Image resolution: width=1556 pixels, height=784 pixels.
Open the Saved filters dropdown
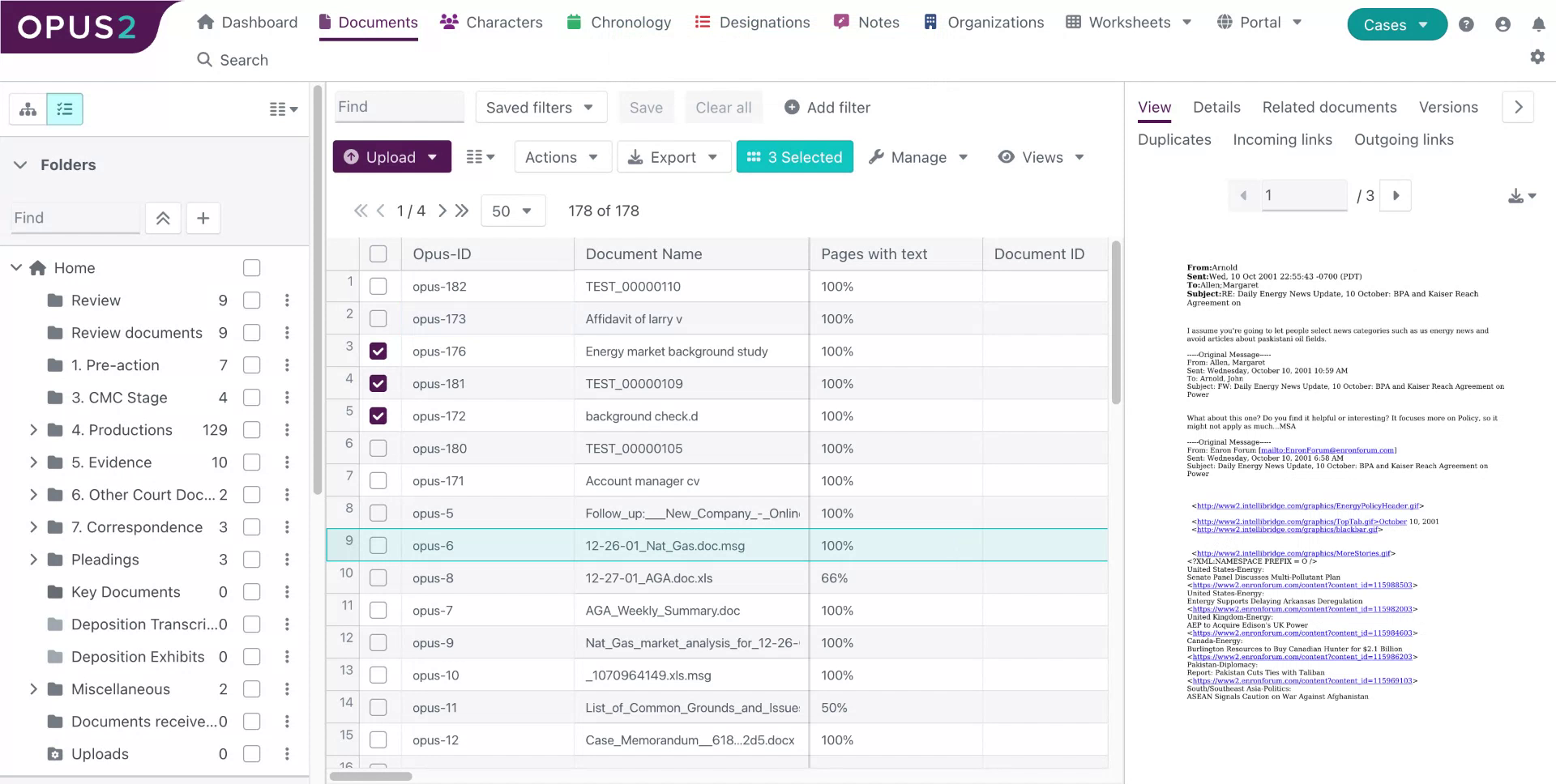pyautogui.click(x=540, y=108)
